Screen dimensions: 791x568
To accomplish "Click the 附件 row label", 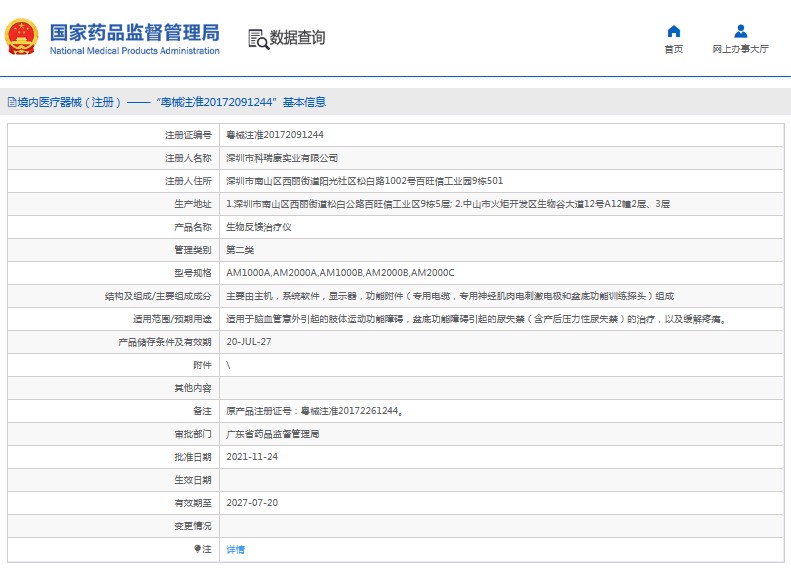I will pos(202,365).
